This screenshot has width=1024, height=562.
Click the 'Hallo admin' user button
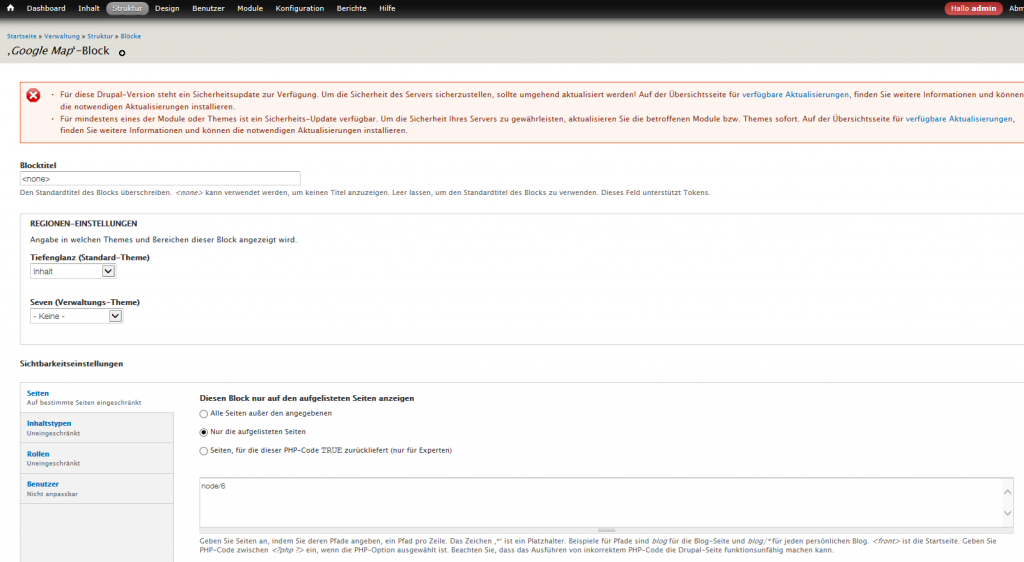click(x=972, y=8)
